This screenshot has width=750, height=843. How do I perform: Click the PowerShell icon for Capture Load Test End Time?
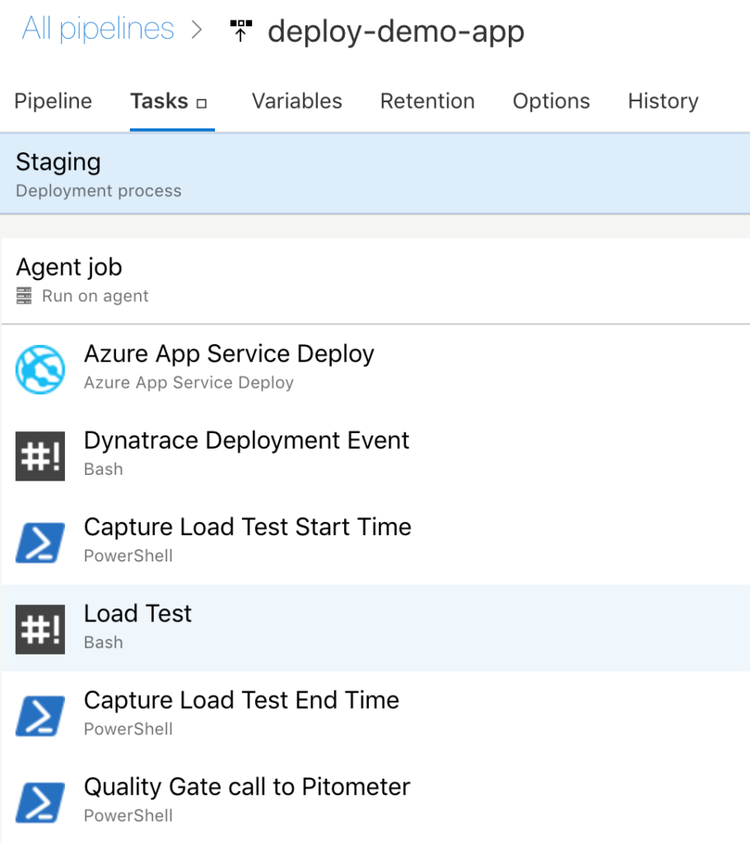pyautogui.click(x=41, y=714)
